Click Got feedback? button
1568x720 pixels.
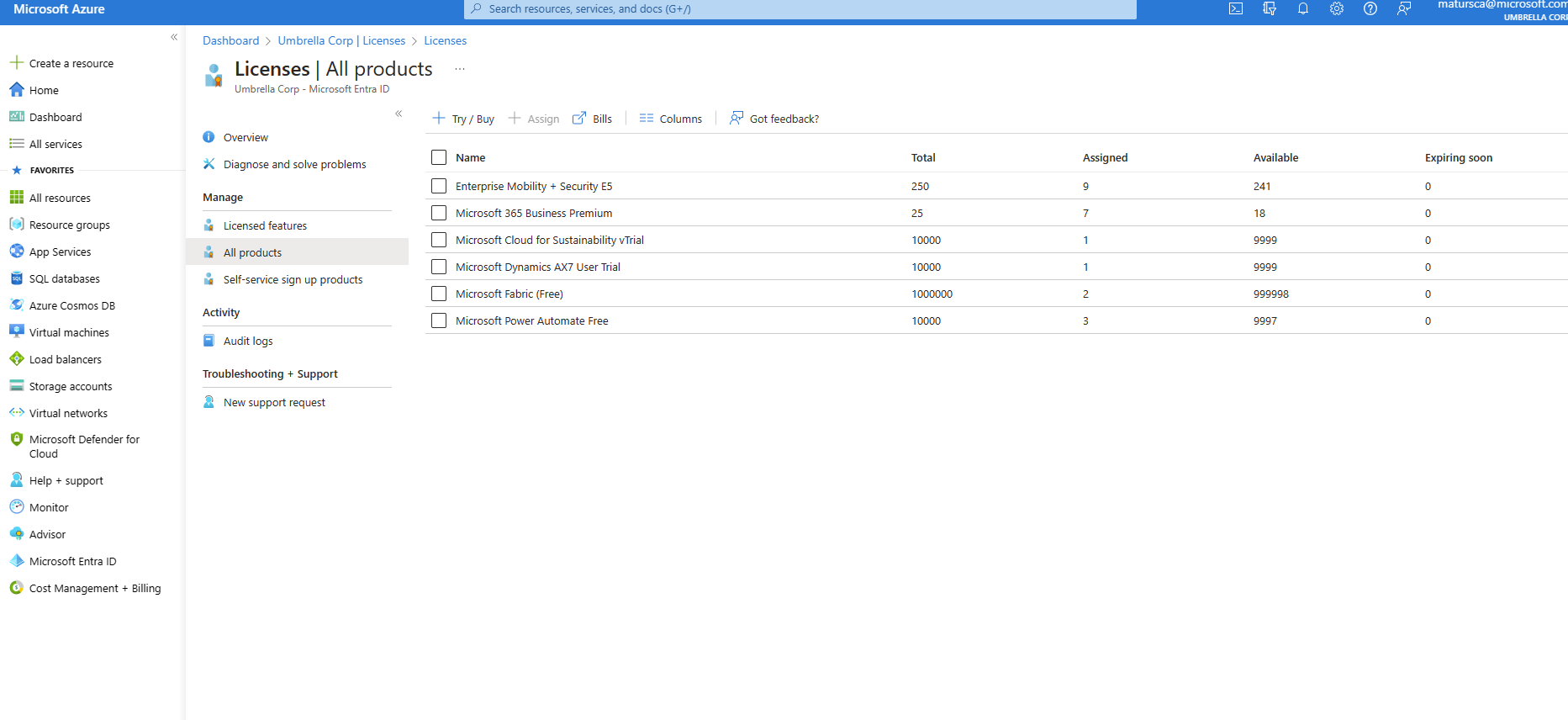(774, 119)
